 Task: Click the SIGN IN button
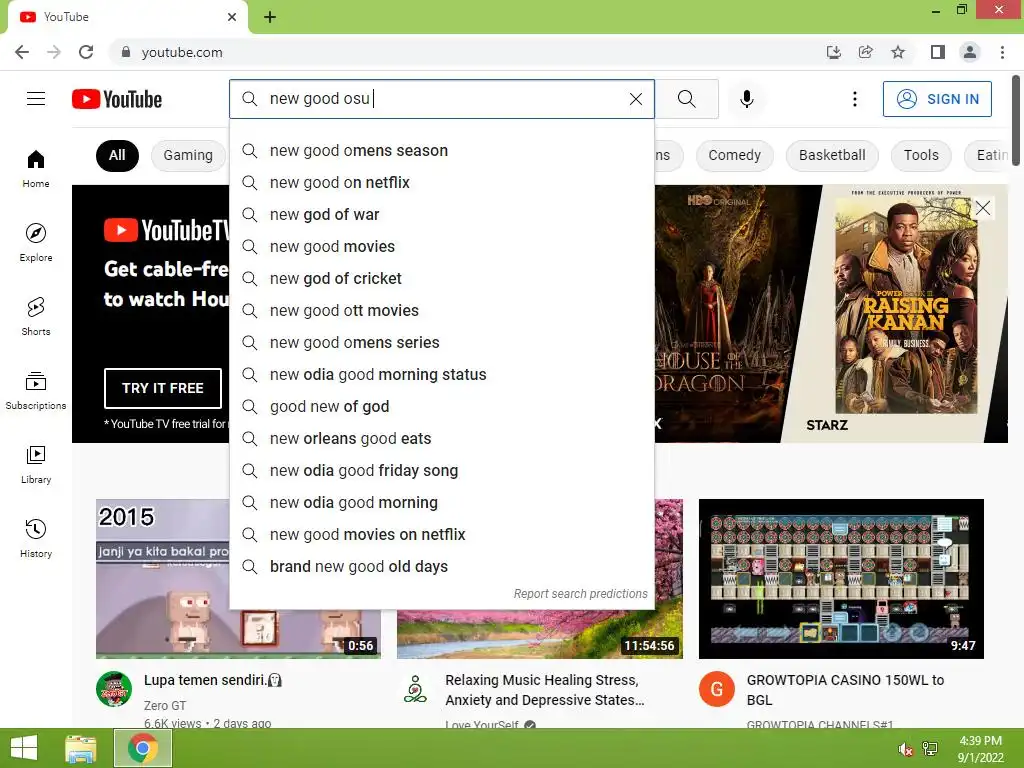[937, 99]
